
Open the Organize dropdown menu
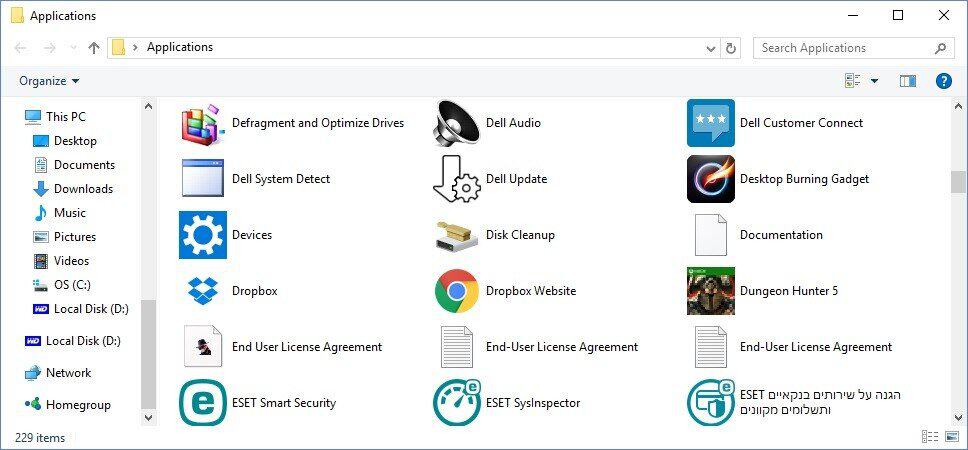pyautogui.click(x=49, y=81)
